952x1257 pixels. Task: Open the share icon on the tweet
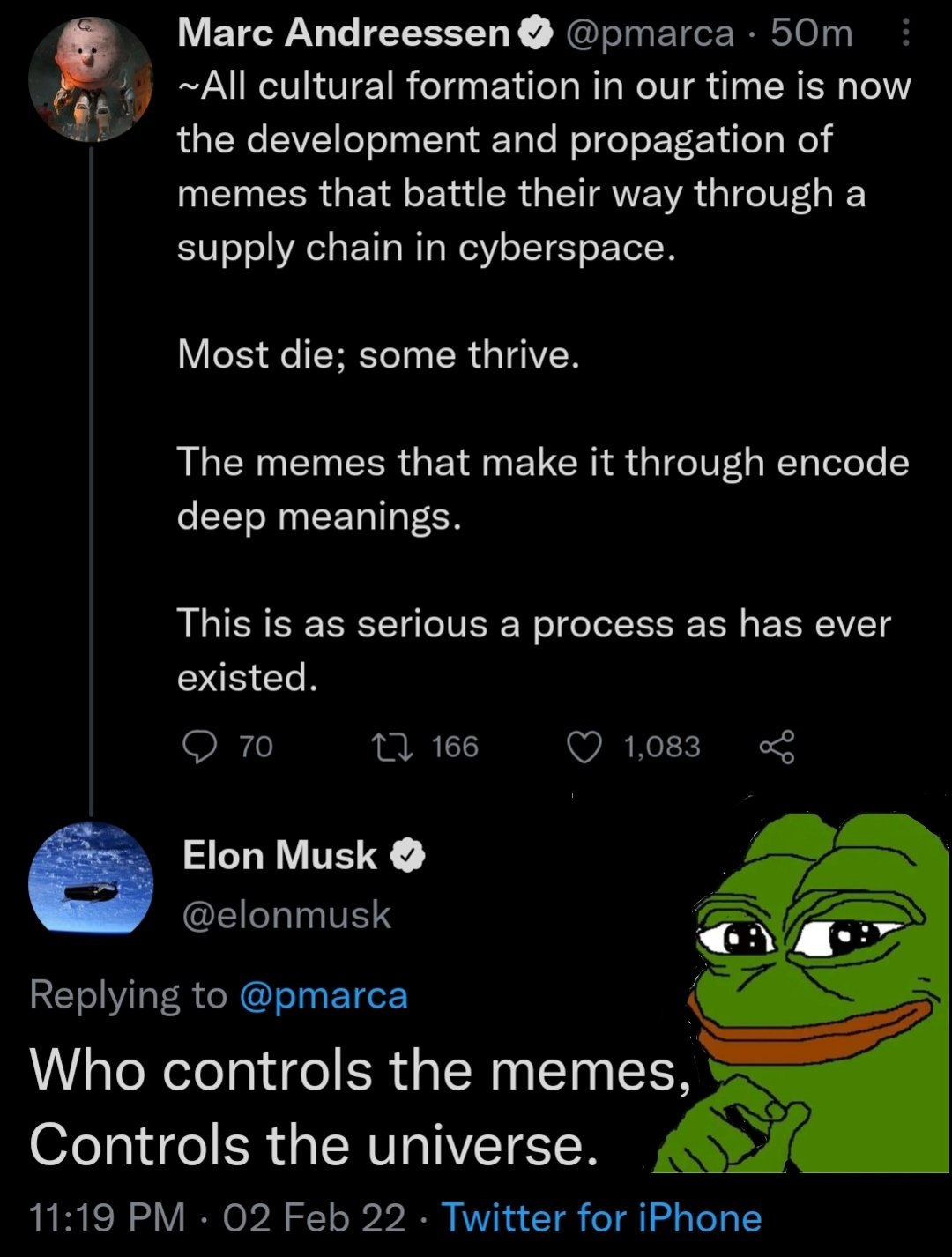(777, 747)
